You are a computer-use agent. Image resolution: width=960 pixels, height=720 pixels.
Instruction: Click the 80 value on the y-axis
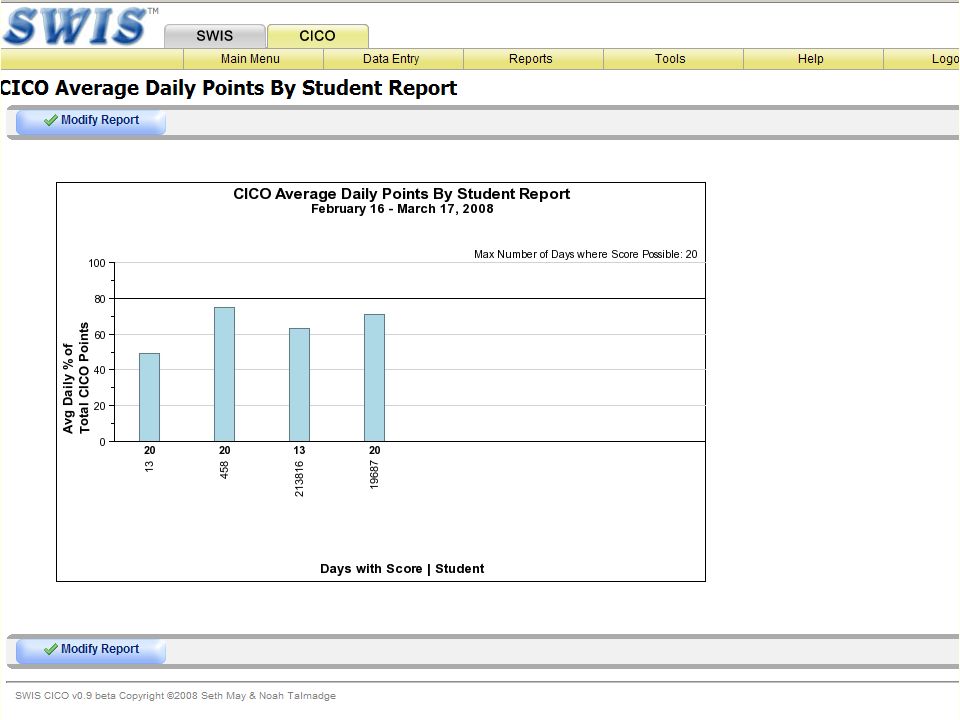click(x=100, y=299)
